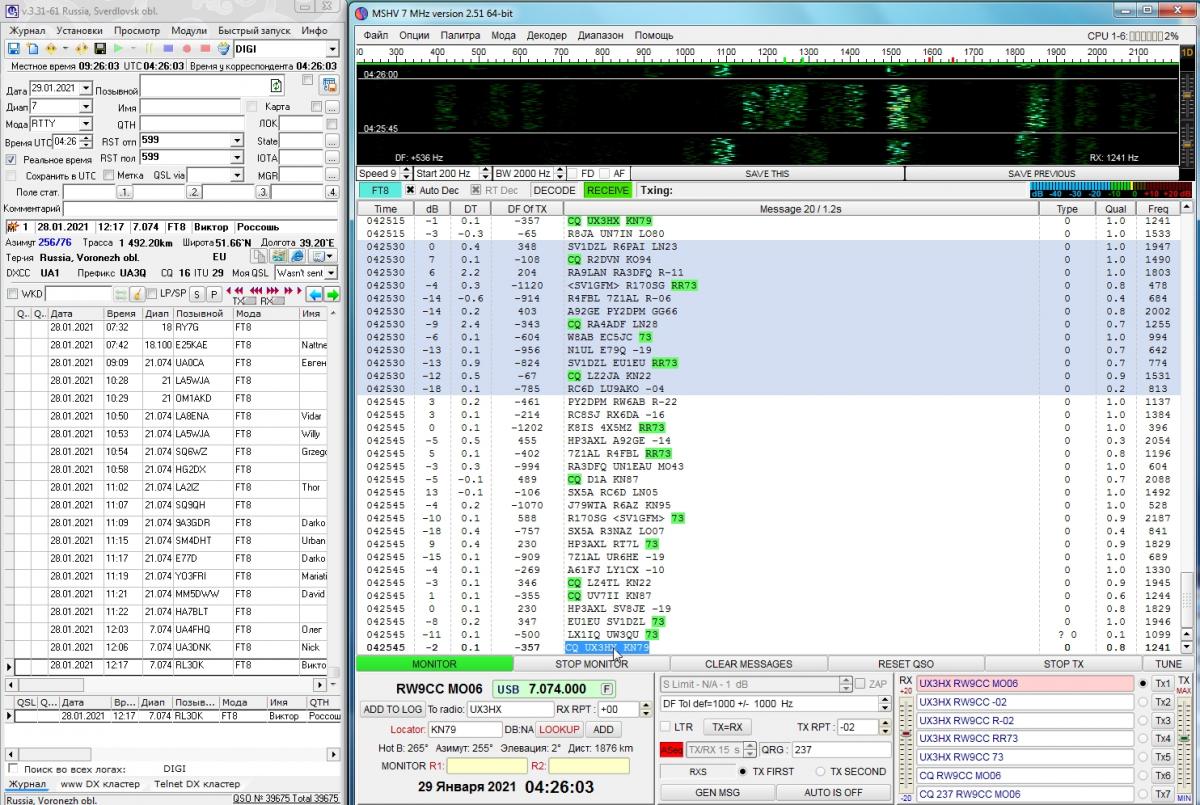Click the callsign refresh icon beside Позывной field
Screen dimensions: 1200x805
(277, 87)
